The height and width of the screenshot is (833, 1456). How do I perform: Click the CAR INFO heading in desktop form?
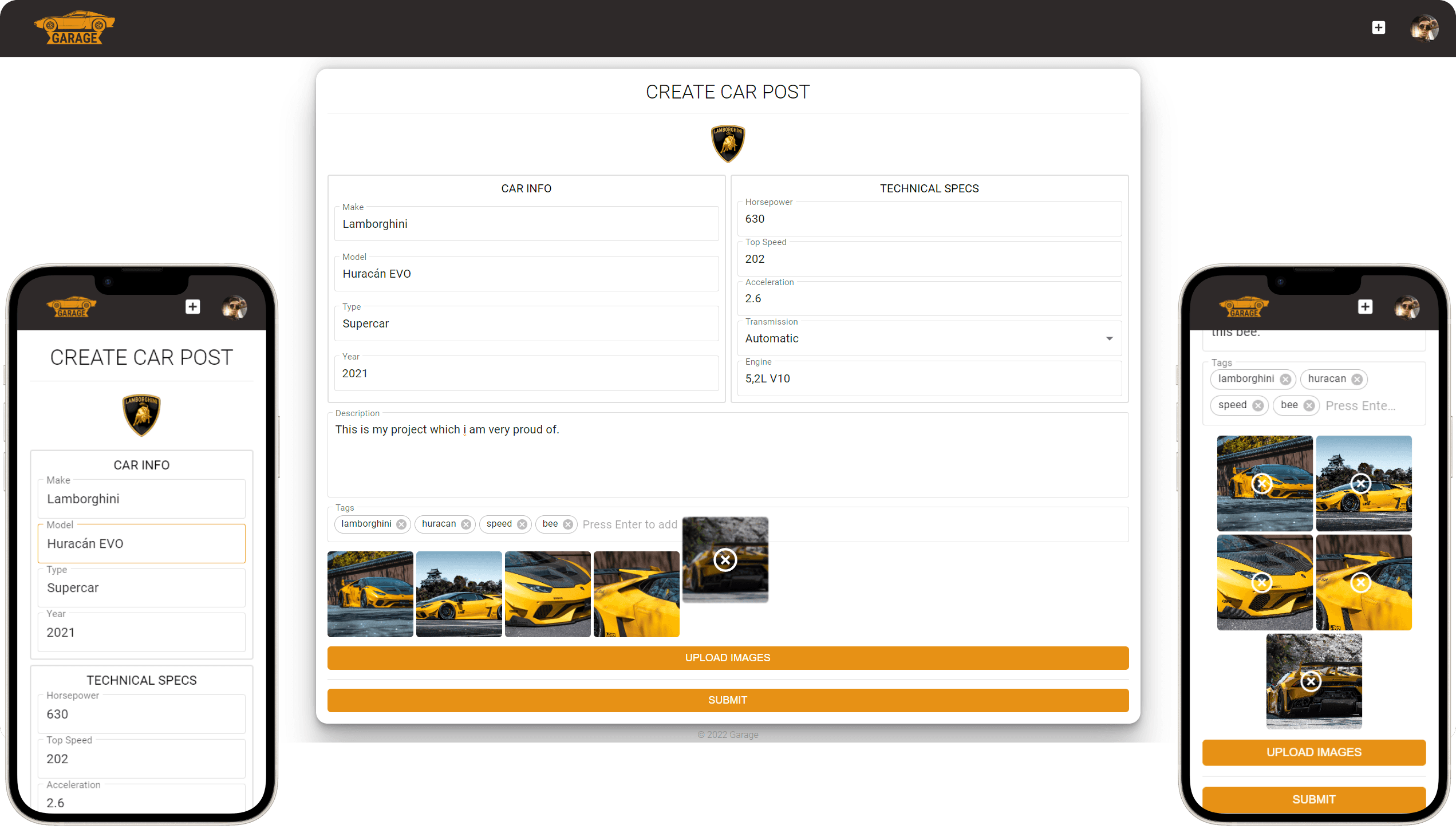[x=526, y=188]
